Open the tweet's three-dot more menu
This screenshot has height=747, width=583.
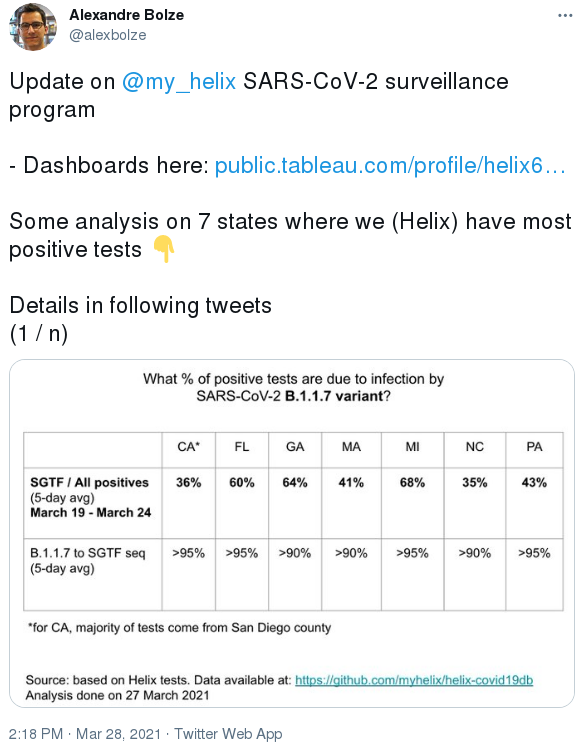[565, 16]
